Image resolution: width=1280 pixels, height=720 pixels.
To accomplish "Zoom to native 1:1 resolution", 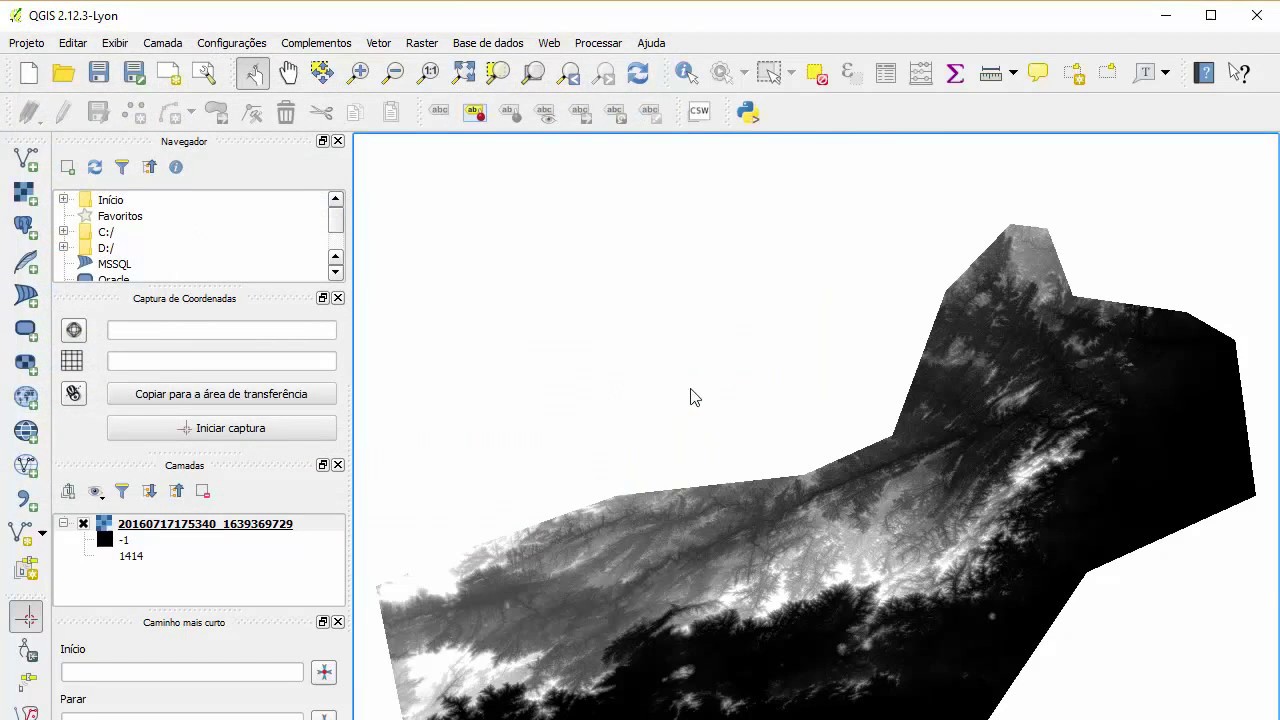I will point(428,73).
